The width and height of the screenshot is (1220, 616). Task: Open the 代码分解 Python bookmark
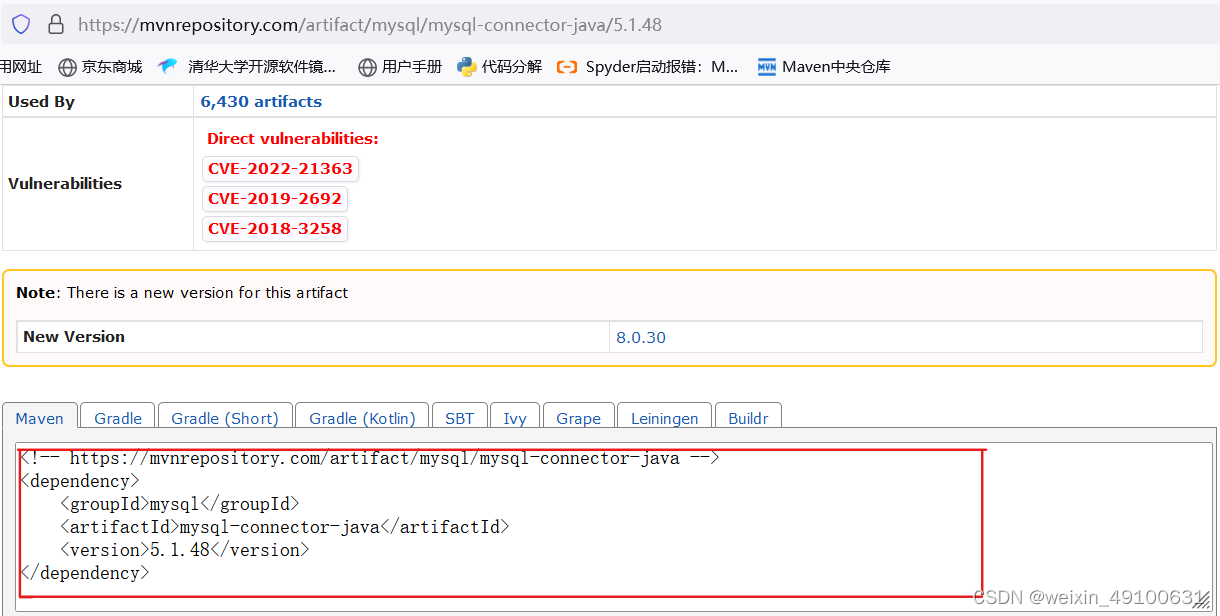[499, 67]
